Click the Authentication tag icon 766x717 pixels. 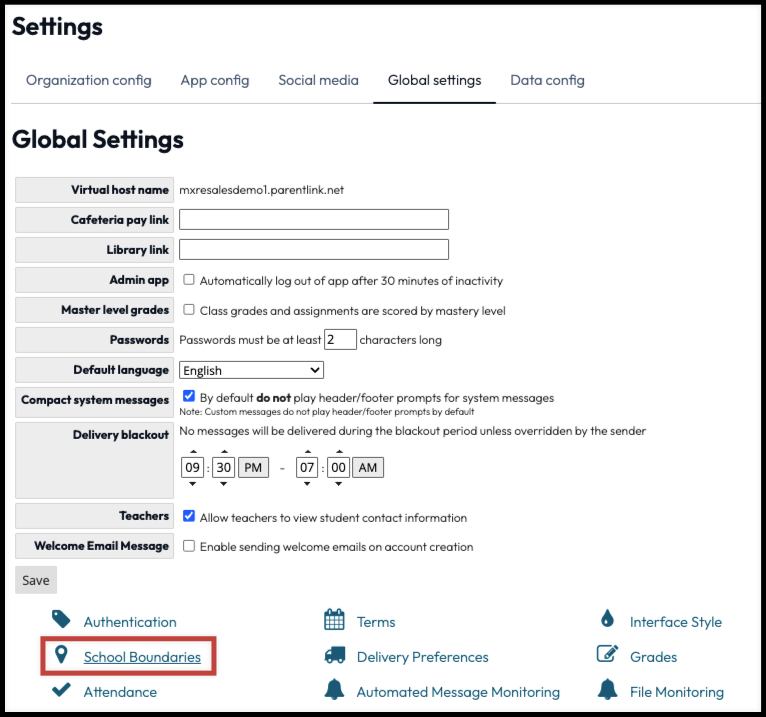[x=61, y=620]
